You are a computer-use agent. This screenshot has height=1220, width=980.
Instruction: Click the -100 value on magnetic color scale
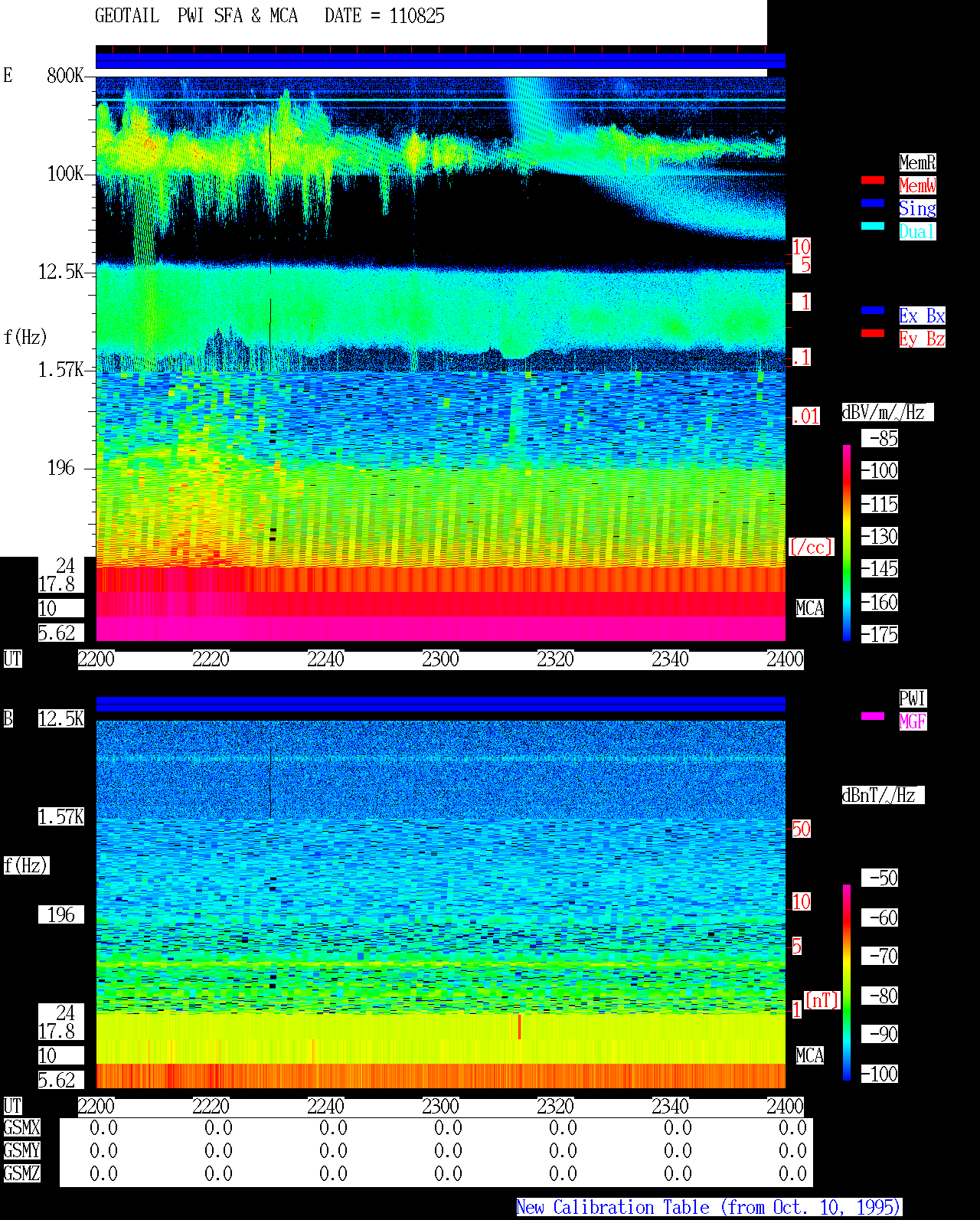(x=880, y=1074)
